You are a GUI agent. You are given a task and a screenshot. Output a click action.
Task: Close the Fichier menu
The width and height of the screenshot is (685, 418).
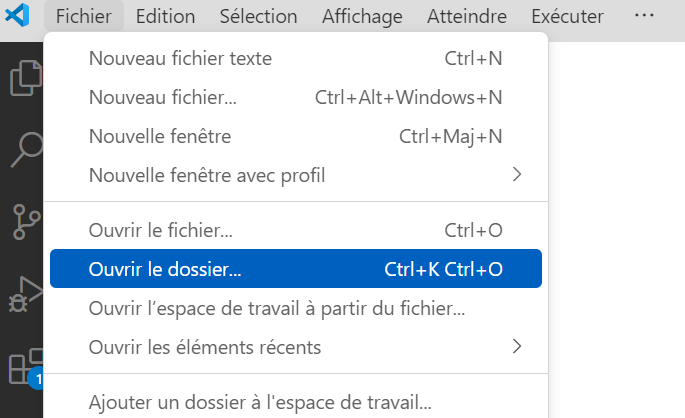tap(83, 16)
